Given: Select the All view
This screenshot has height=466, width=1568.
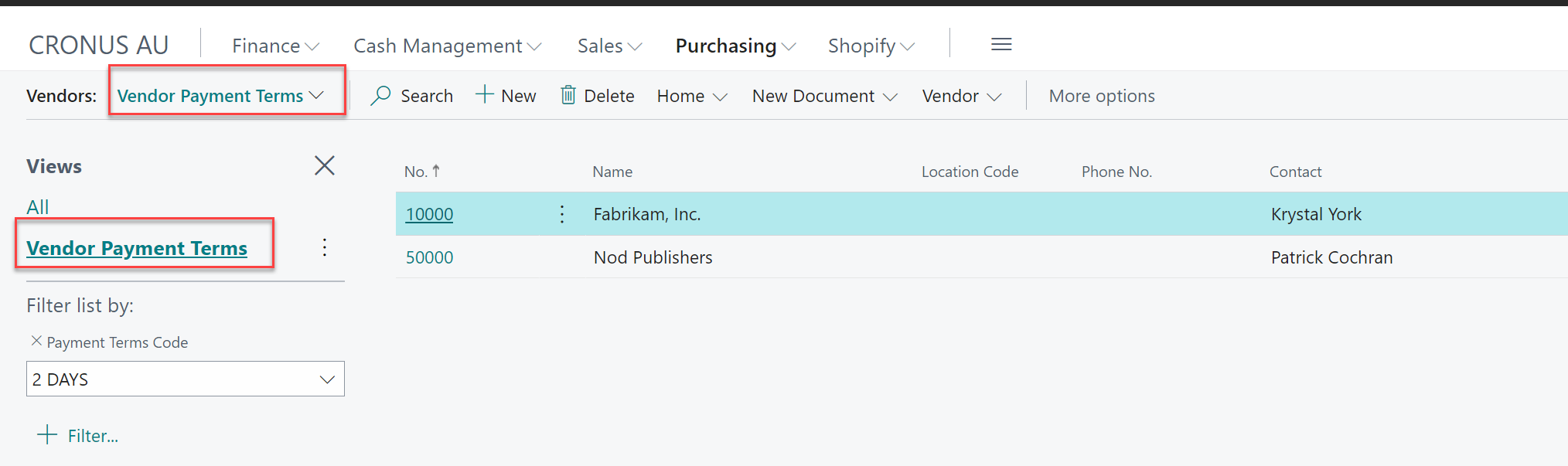Looking at the screenshot, I should 38,207.
